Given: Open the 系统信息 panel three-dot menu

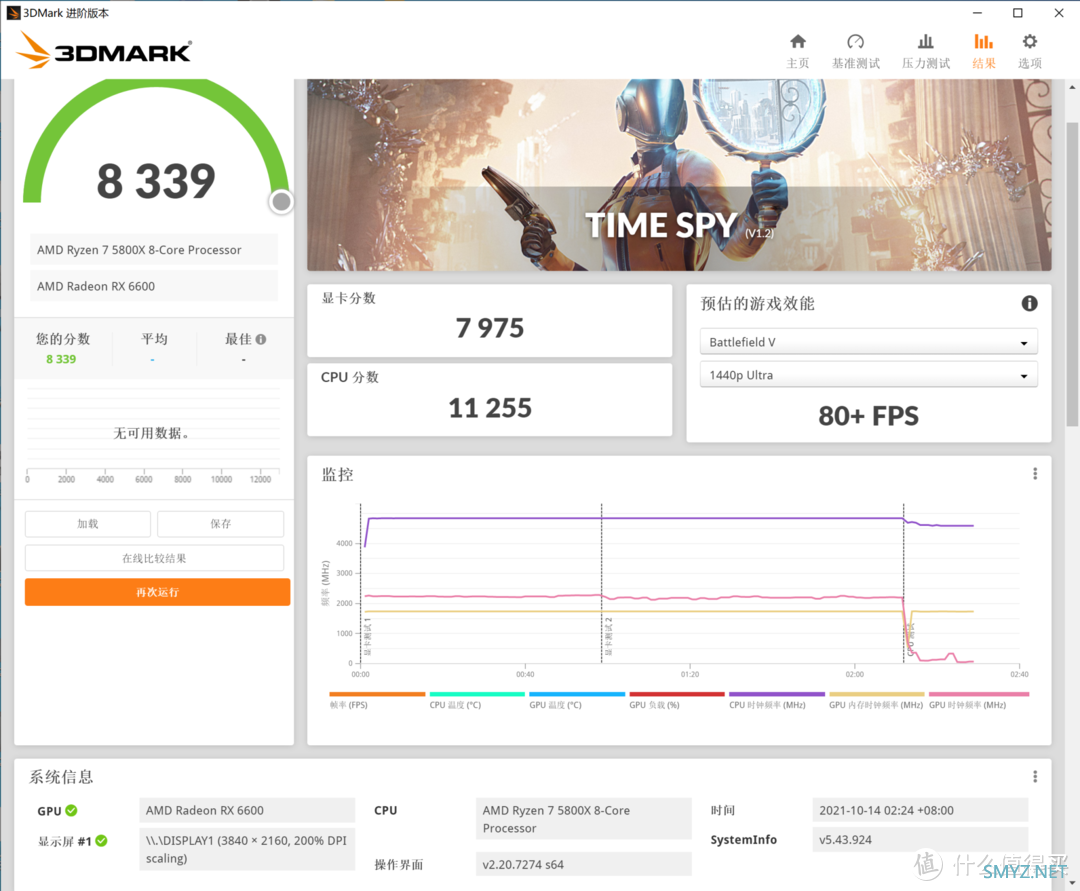Looking at the screenshot, I should (1035, 777).
